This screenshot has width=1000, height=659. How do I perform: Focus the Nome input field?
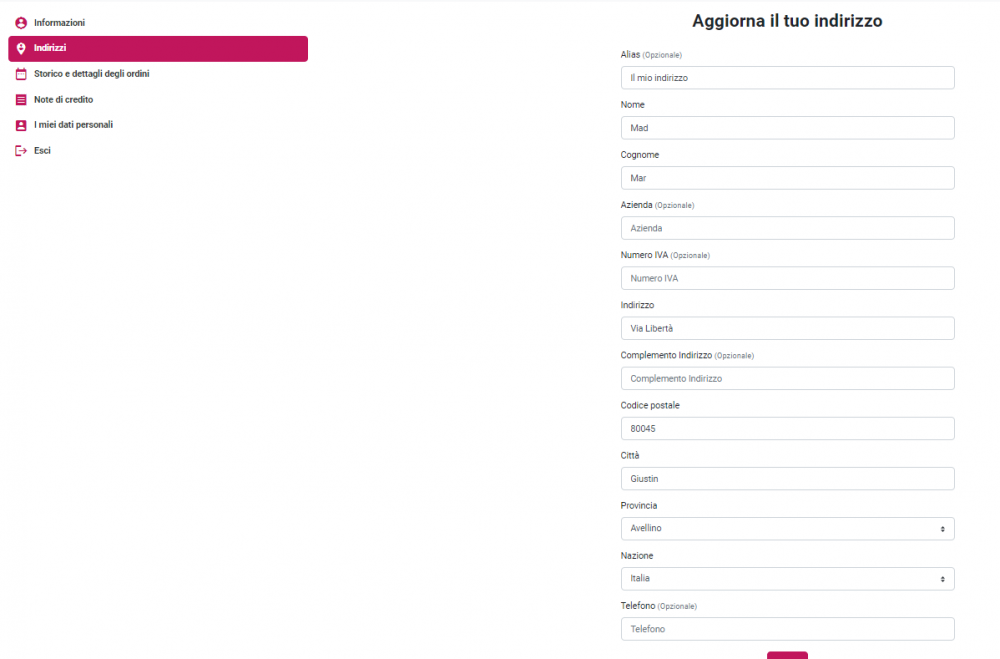787,128
